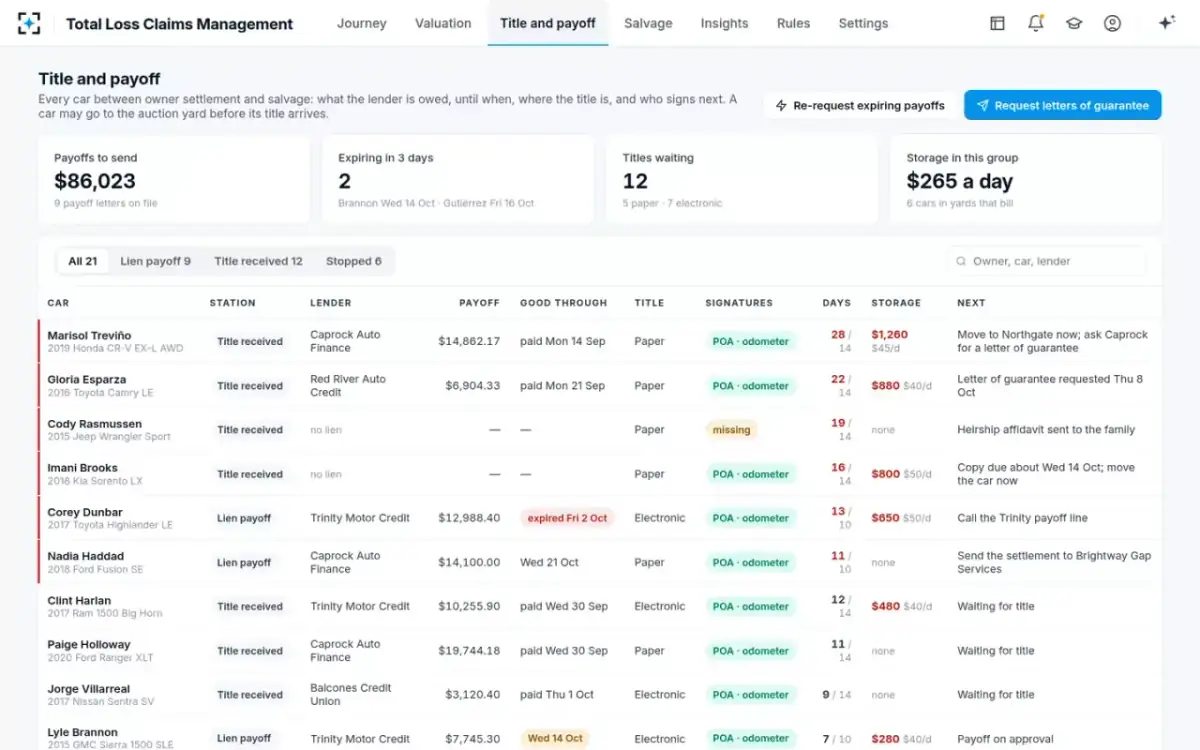Viewport: 1200px width, 750px height.
Task: Click the $14,862.17 payoff amount
Action: pos(469,341)
